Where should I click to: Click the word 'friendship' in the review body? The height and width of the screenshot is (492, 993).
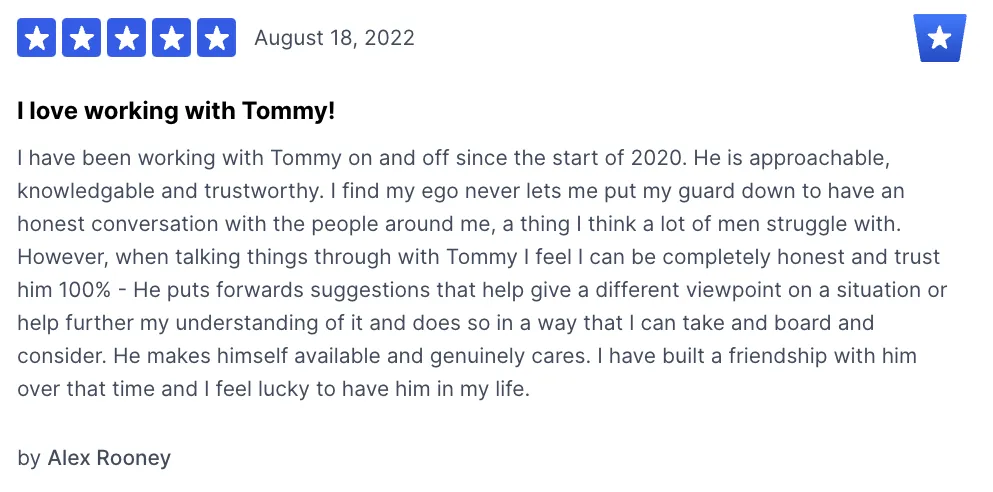coord(768,356)
